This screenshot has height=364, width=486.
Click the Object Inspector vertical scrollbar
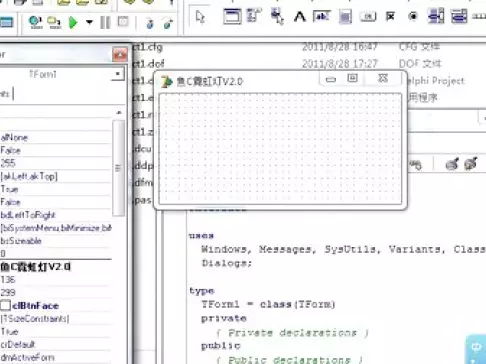[x=118, y=168]
